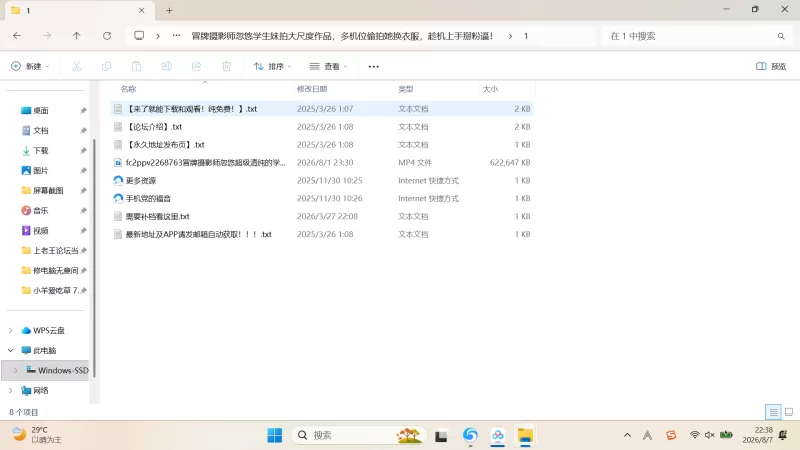Click breadcrumb folder 1 in address bar
Image resolution: width=800 pixels, height=450 pixels.
(526, 36)
